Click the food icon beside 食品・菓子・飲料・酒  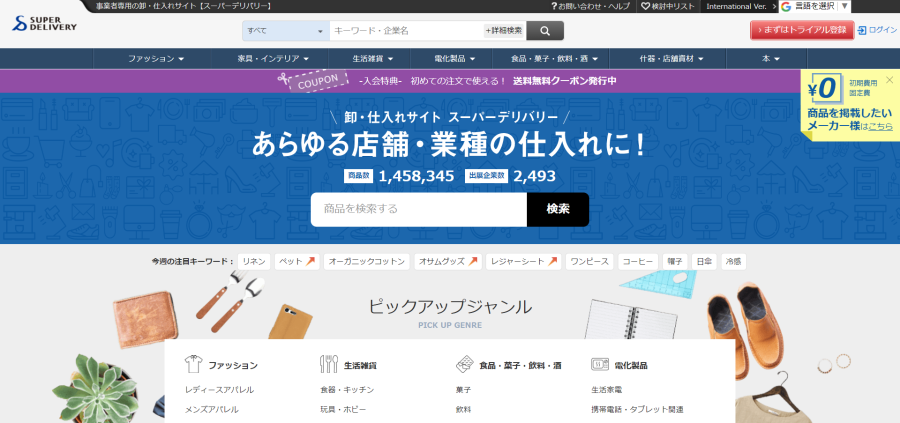point(464,364)
